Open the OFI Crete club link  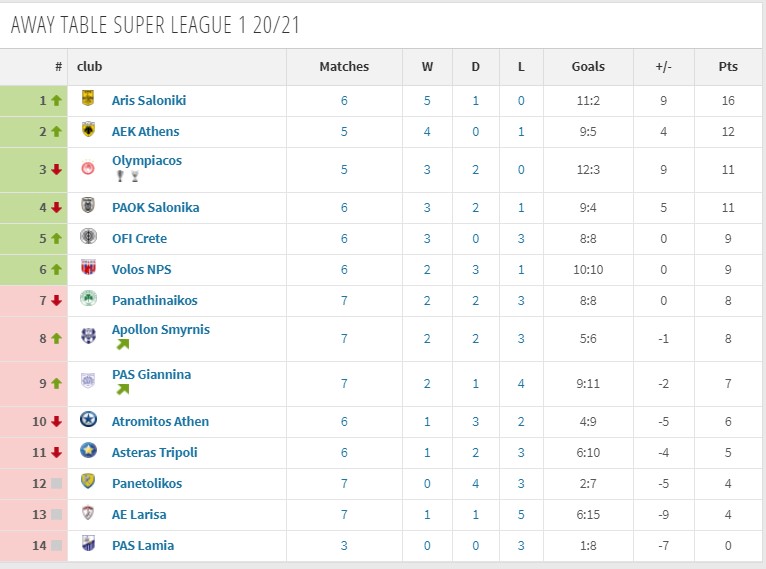139,238
